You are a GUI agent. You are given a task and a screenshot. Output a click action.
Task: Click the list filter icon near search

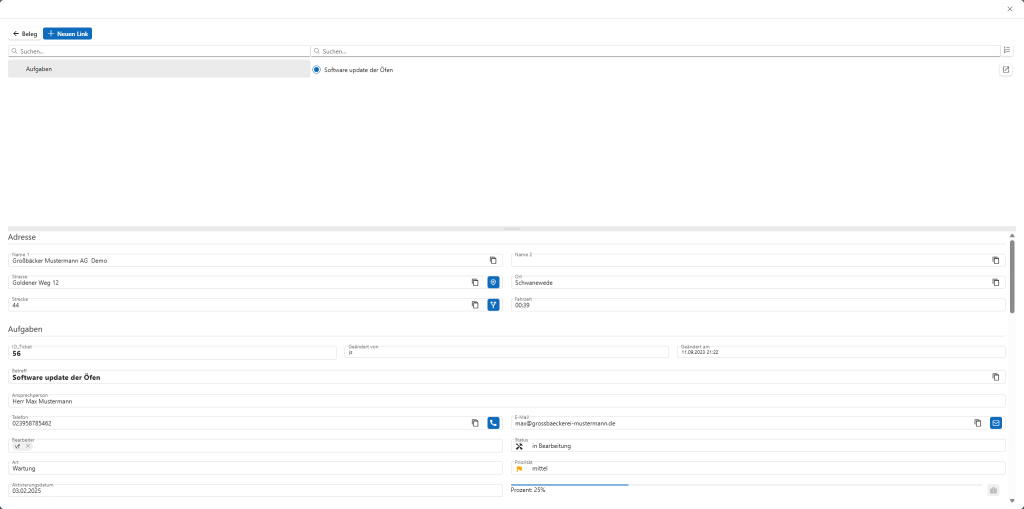pyautogui.click(x=1006, y=50)
